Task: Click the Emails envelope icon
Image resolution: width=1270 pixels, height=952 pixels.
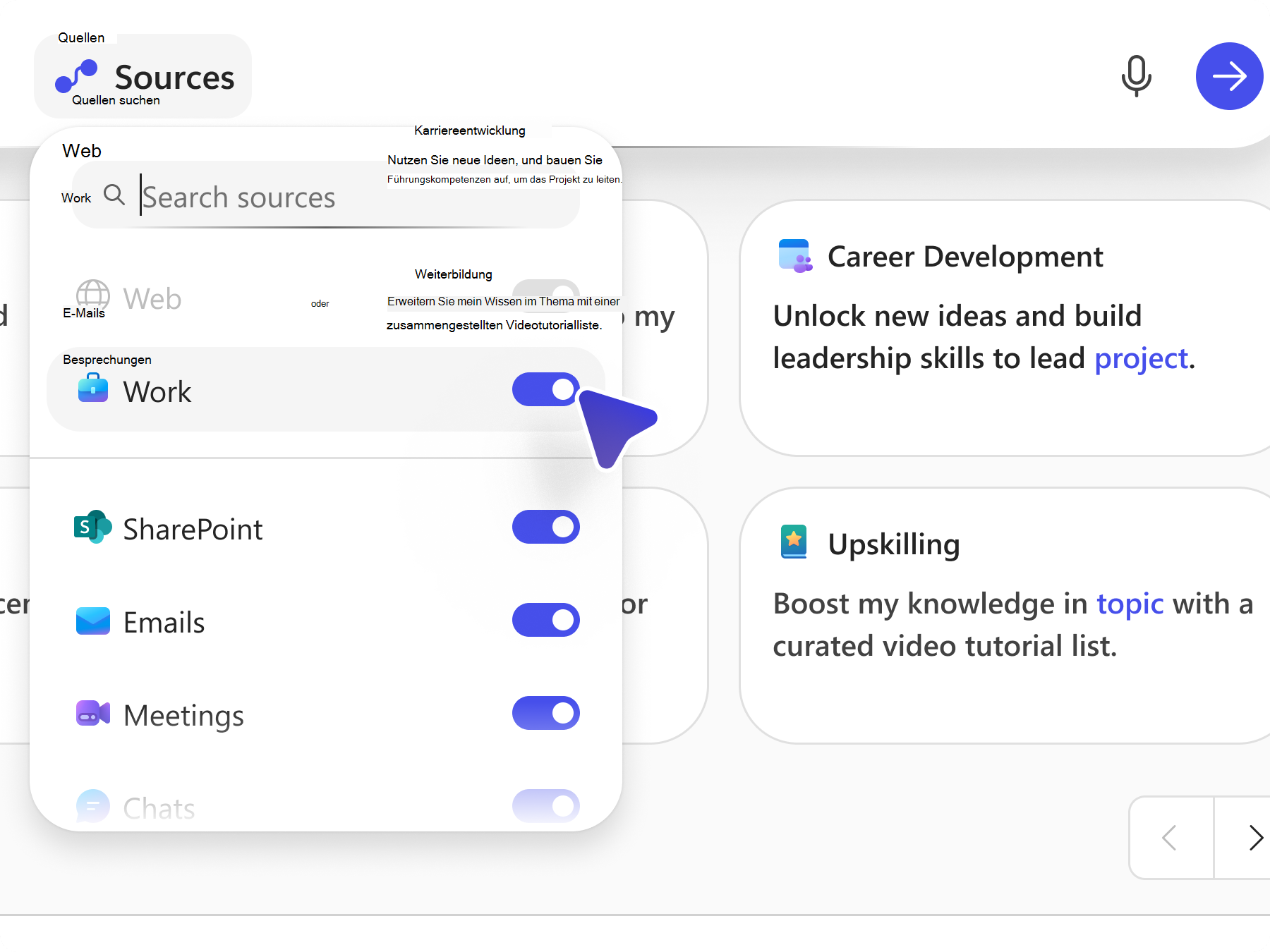Action: [x=93, y=621]
